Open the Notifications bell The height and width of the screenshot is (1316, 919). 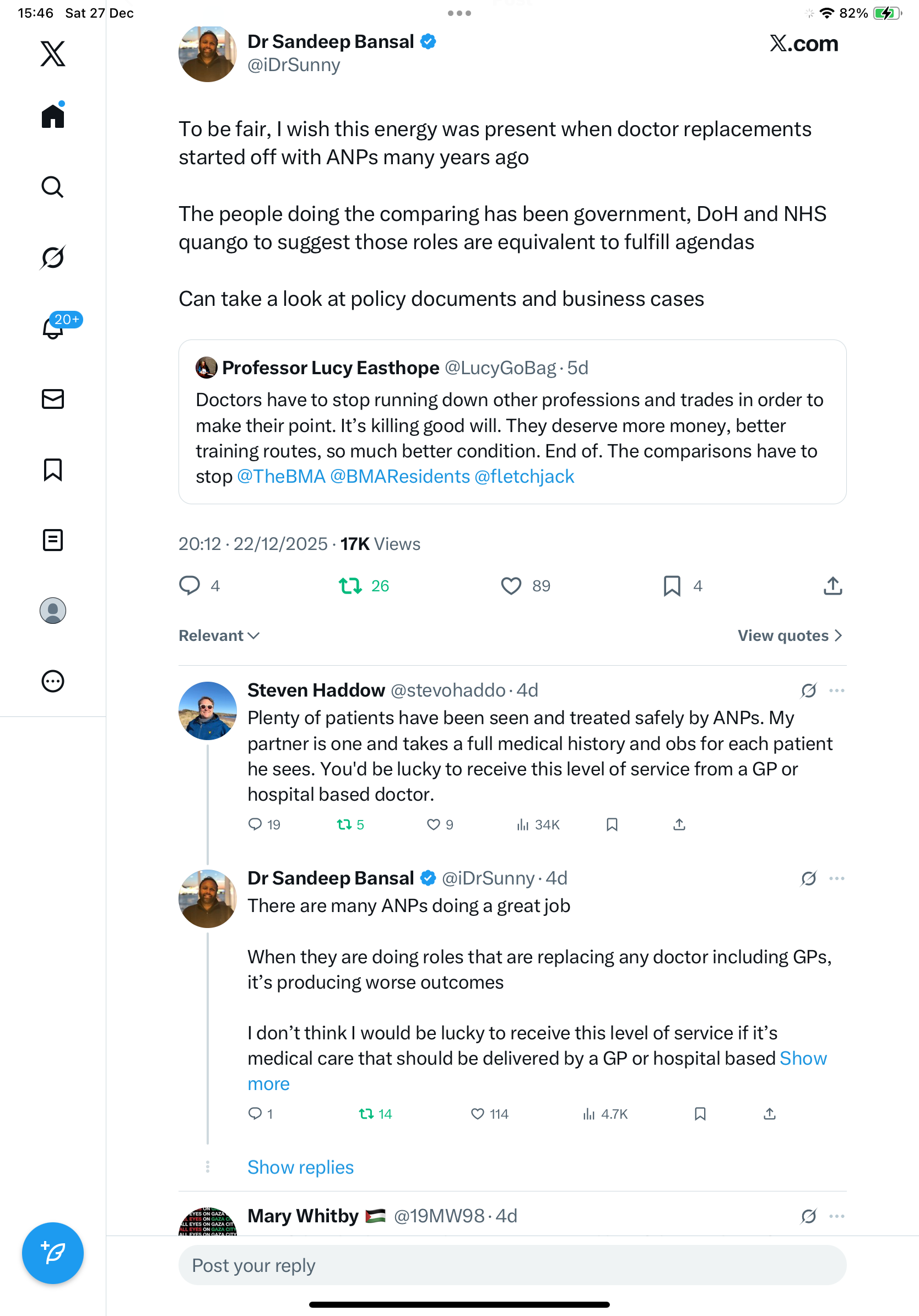(53, 328)
